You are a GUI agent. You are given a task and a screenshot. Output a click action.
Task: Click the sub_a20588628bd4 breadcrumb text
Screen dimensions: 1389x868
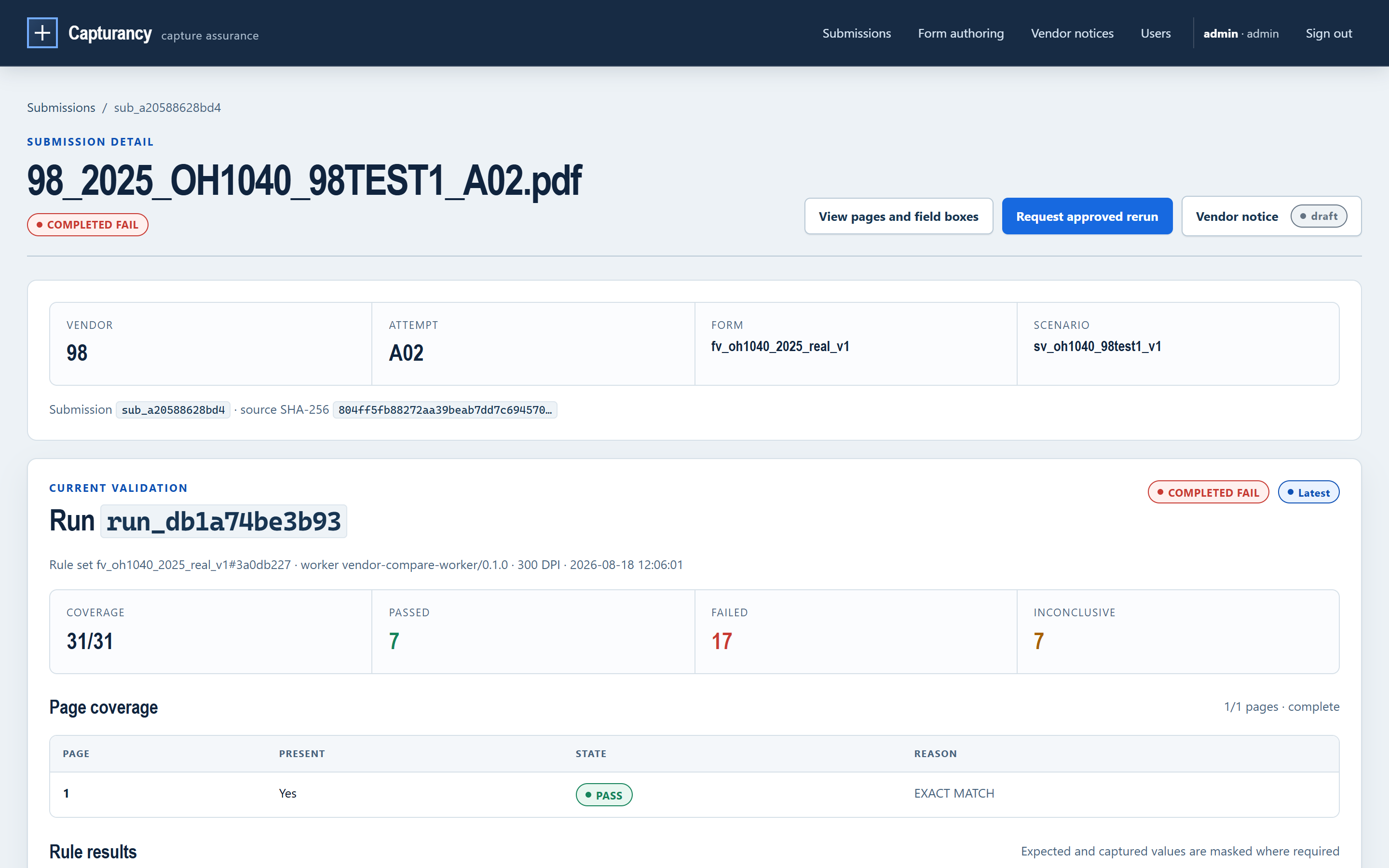(167, 108)
